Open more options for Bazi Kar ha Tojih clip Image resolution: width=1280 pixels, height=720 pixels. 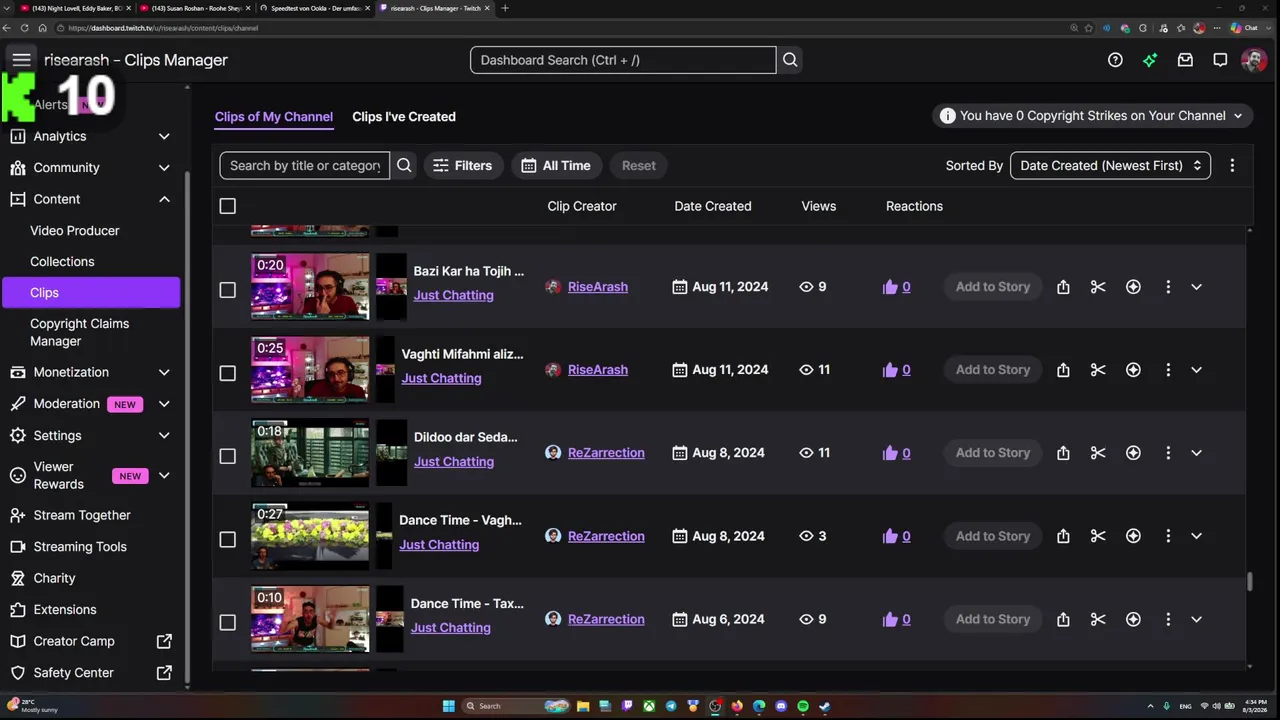click(x=1168, y=287)
